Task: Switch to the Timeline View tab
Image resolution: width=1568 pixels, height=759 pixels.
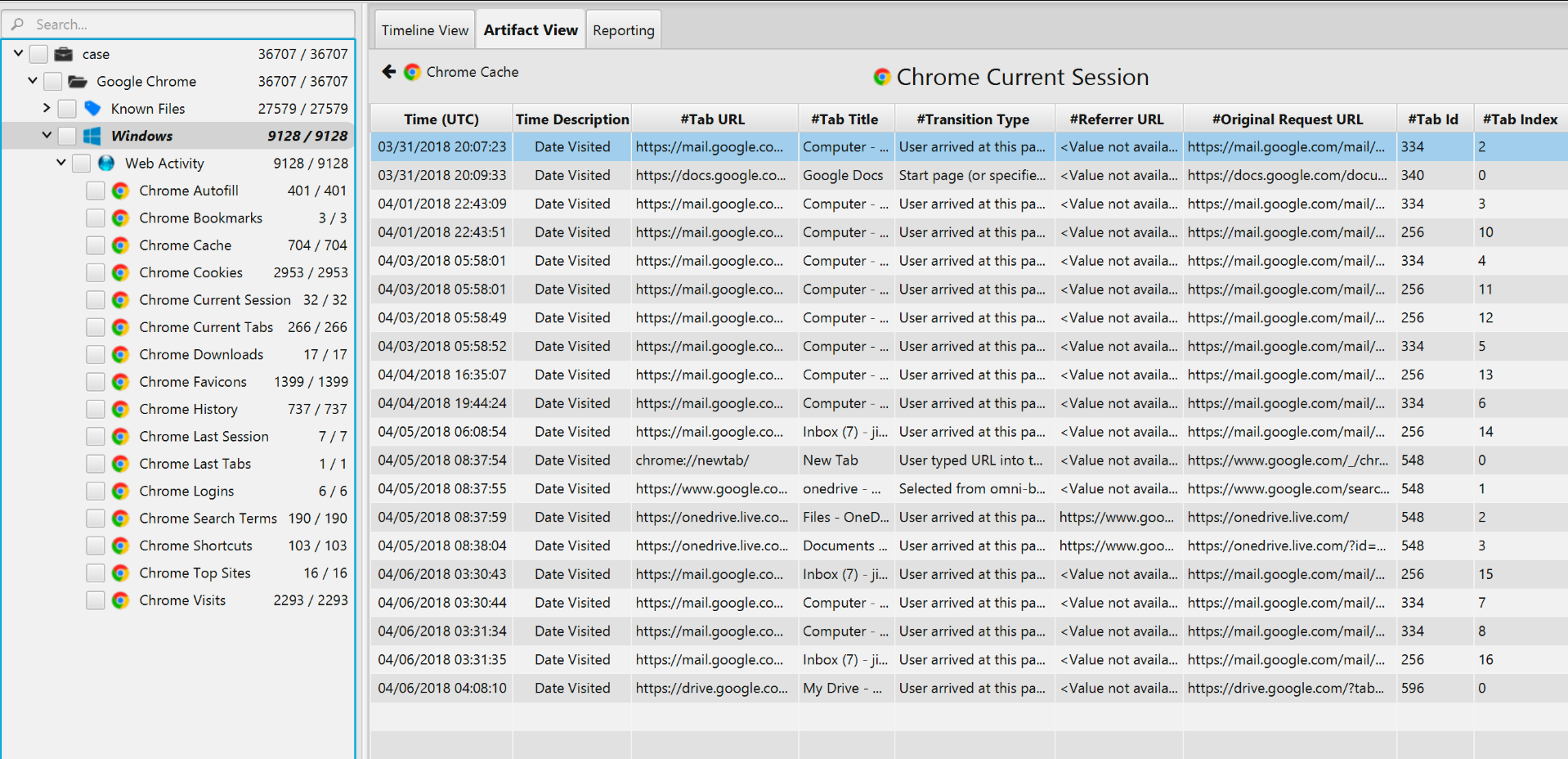Action: click(424, 30)
